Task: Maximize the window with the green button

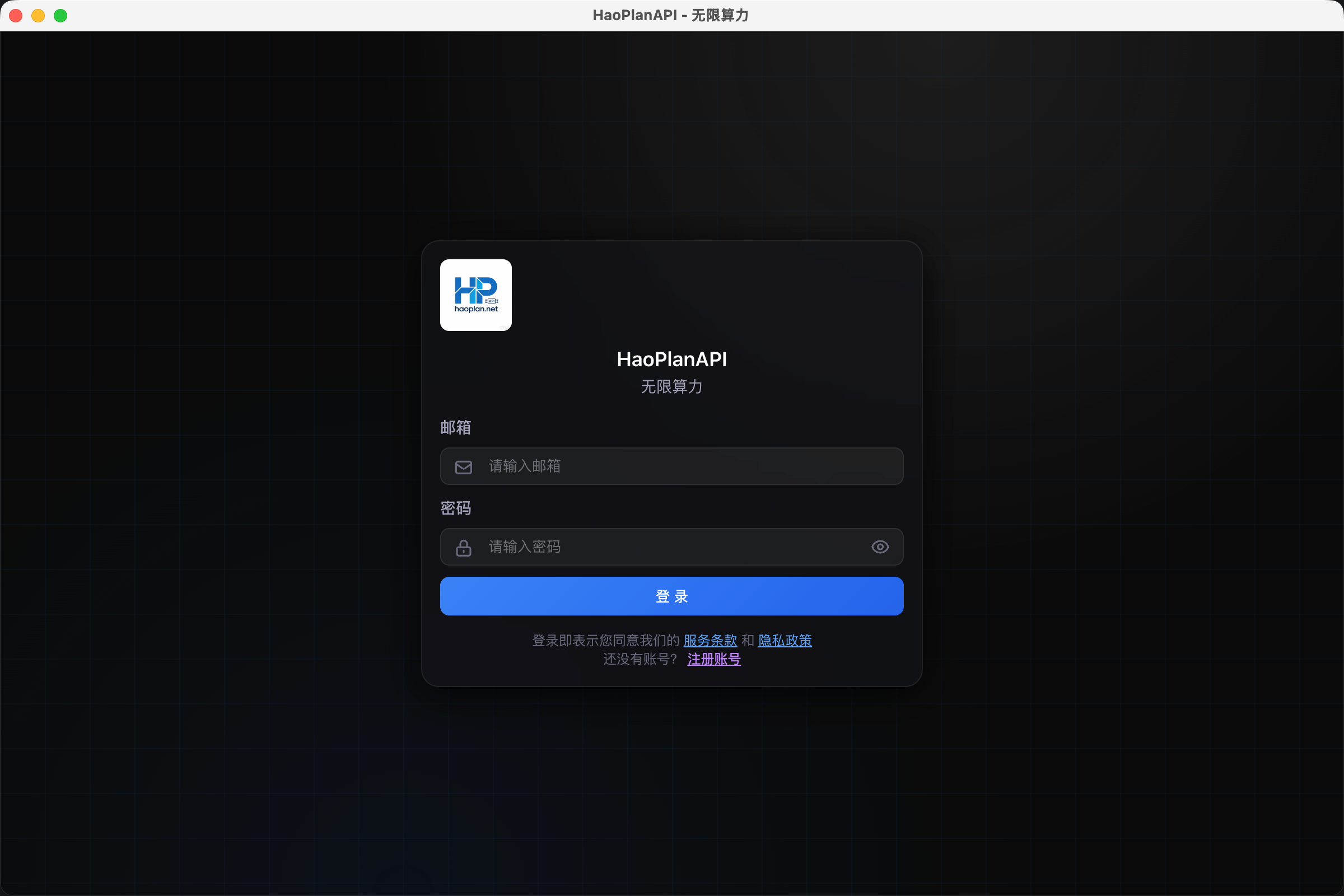Action: tap(60, 16)
